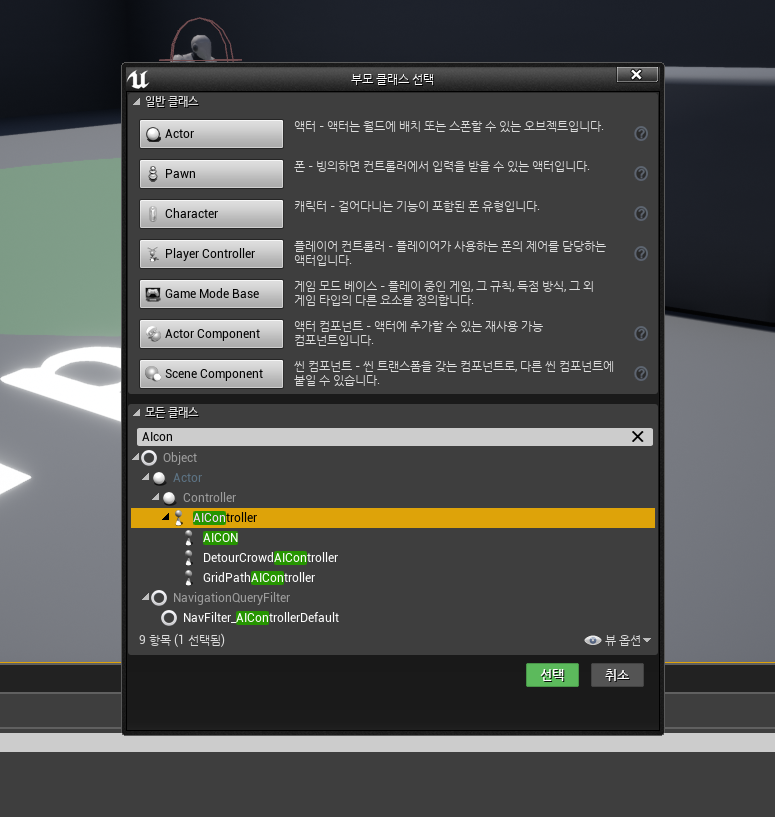Click the Object class circle icon
This screenshot has height=817, width=775.
coord(149,458)
